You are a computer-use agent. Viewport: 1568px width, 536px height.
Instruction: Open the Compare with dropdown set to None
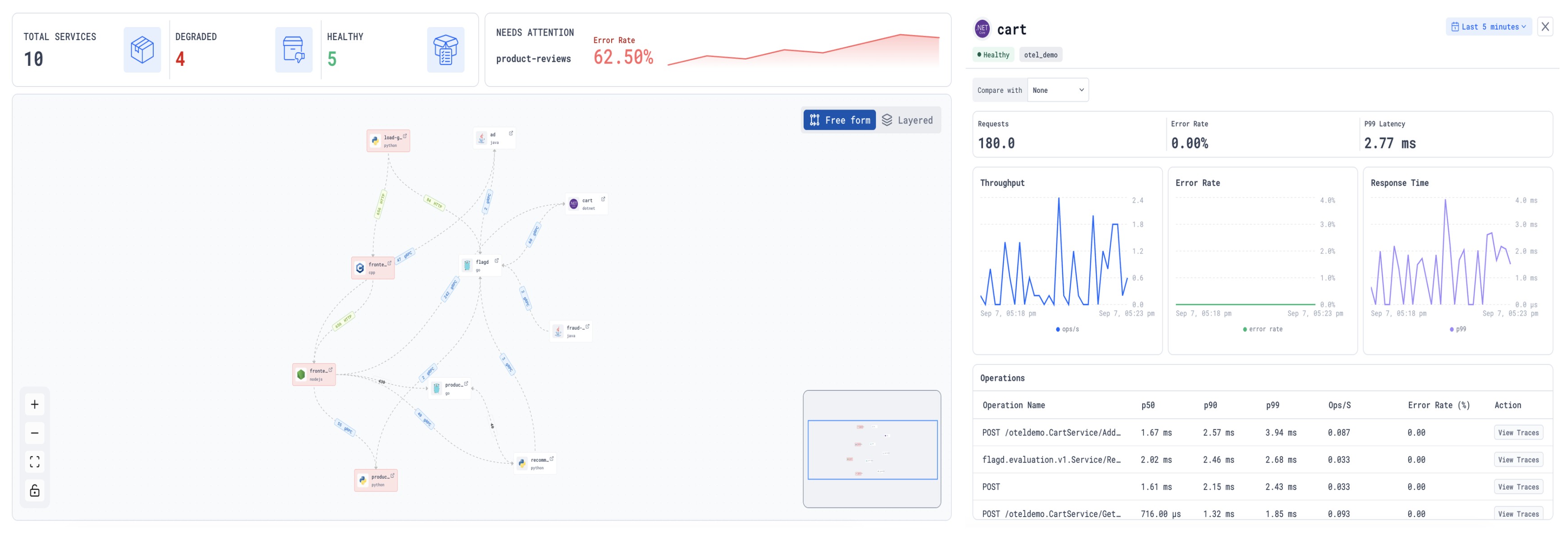(x=1058, y=90)
